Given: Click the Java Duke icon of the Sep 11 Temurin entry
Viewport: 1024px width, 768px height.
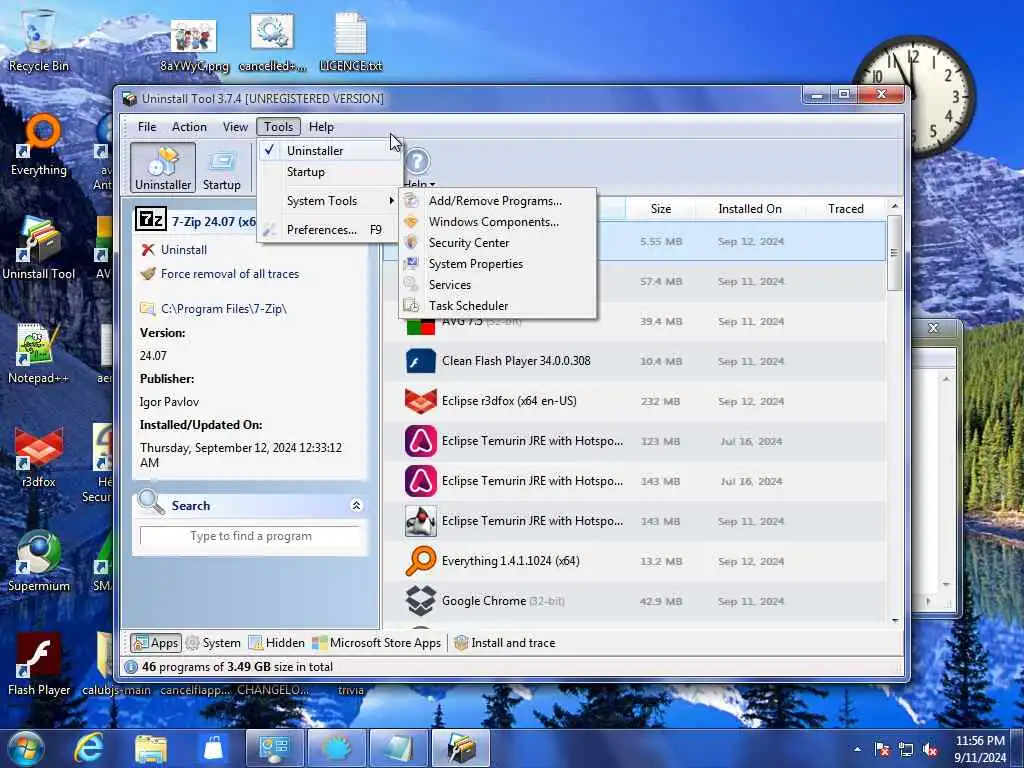Looking at the screenshot, I should pos(420,520).
